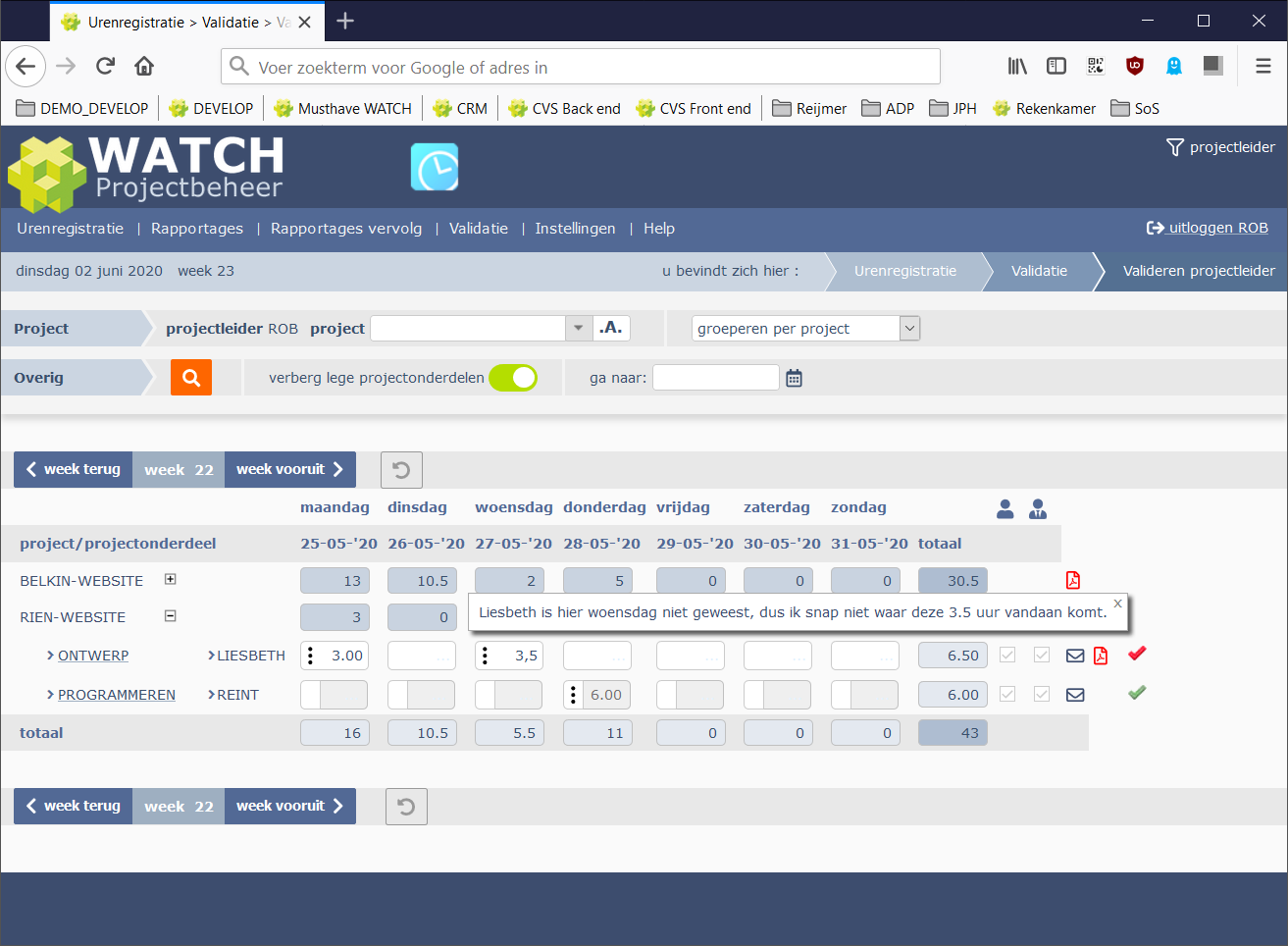This screenshot has width=1288, height=946.
Task: Collapse the RIEN-WEBSITE project row
Action: pyautogui.click(x=171, y=616)
